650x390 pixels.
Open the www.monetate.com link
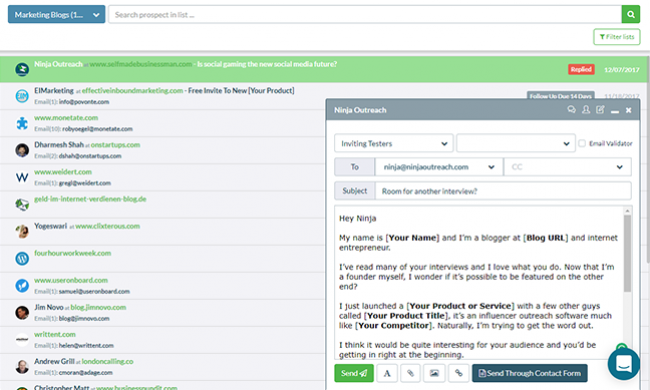click(x=66, y=118)
